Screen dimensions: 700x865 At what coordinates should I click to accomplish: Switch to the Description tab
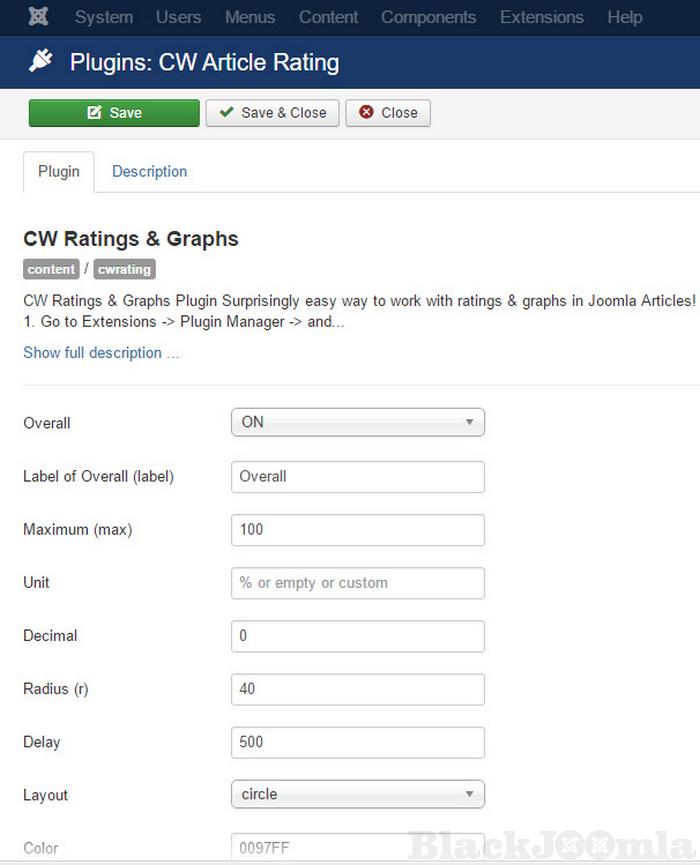[x=149, y=172]
